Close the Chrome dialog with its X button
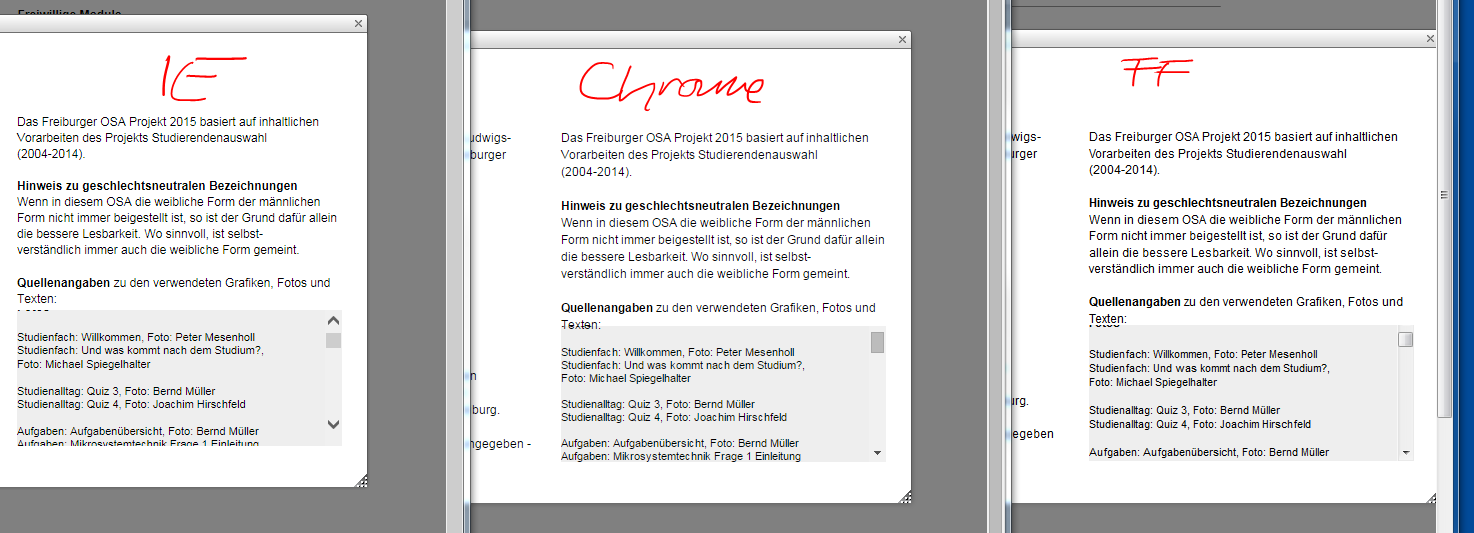The image size is (1474, 533). coord(903,39)
